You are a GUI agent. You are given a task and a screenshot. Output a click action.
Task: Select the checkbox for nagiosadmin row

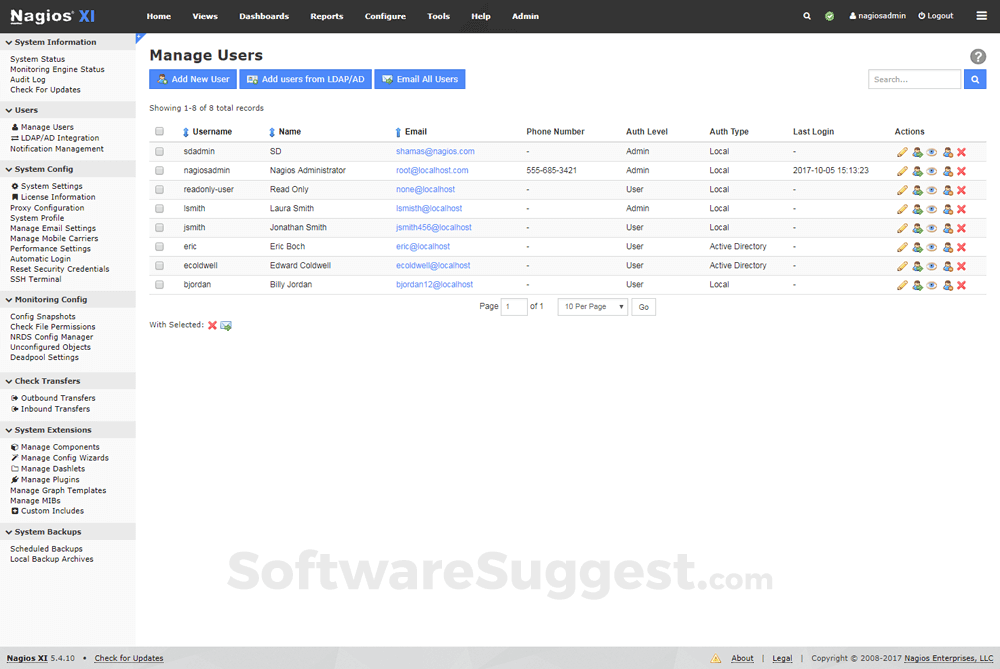click(x=159, y=171)
